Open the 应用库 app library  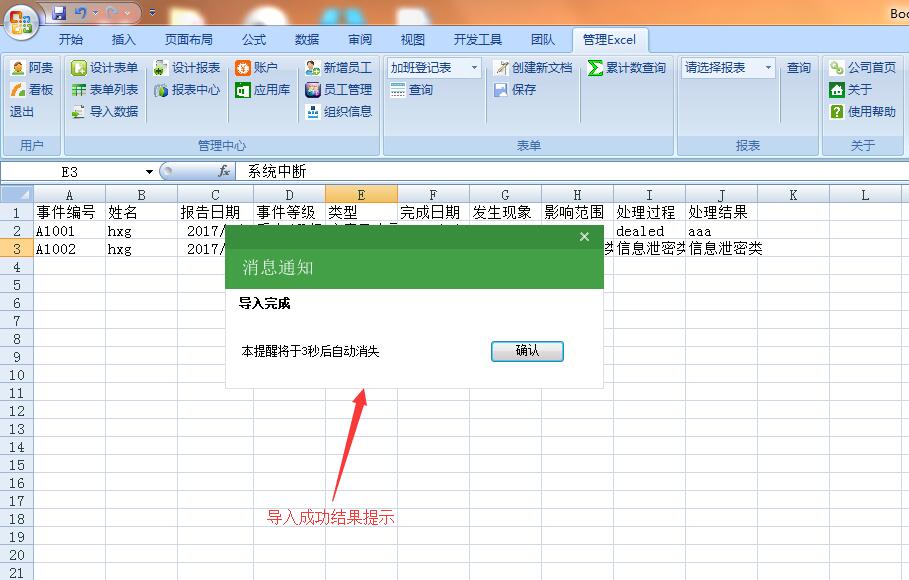click(263, 90)
